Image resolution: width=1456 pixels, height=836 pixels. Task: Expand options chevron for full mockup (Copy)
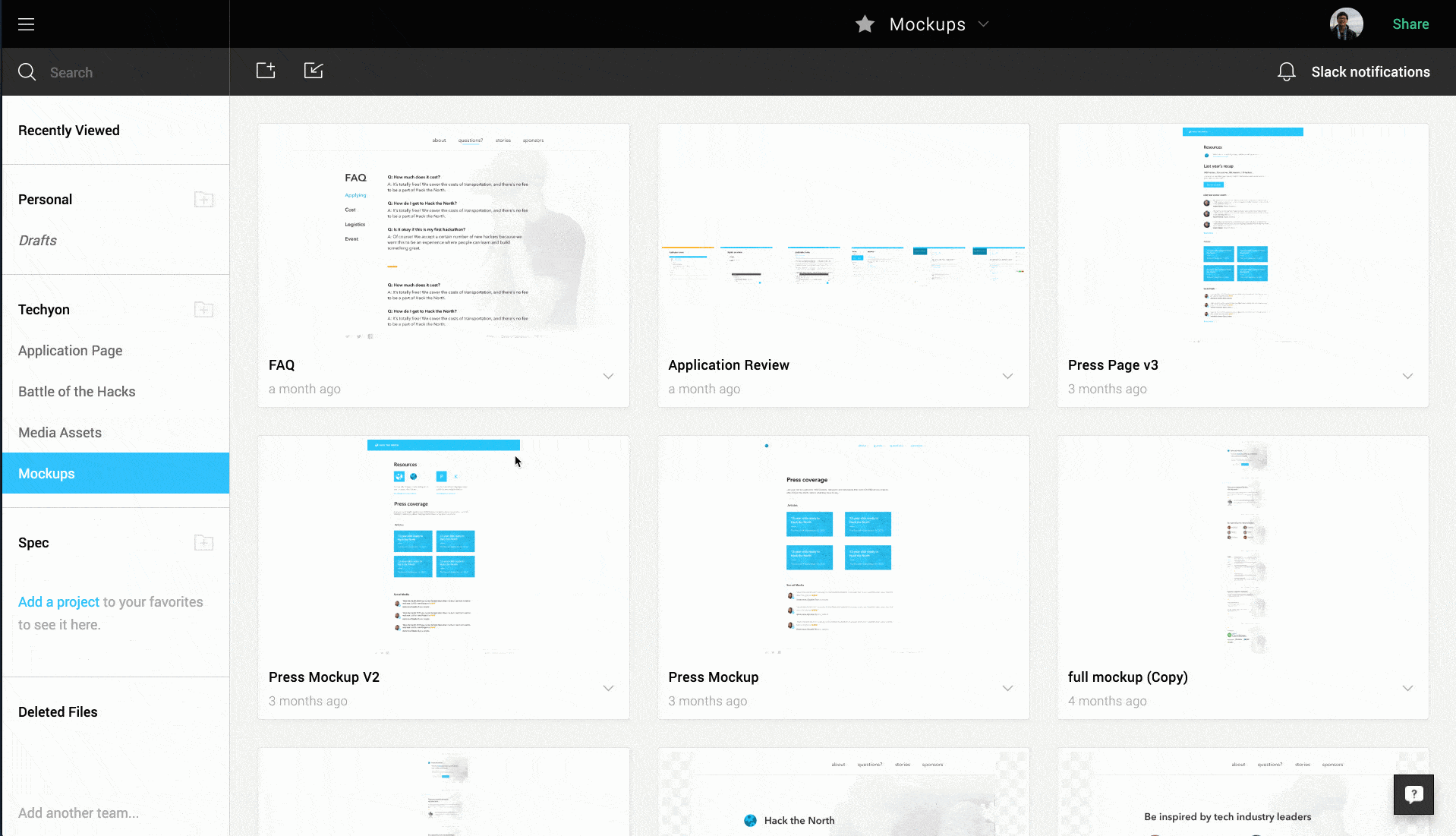(1407, 689)
